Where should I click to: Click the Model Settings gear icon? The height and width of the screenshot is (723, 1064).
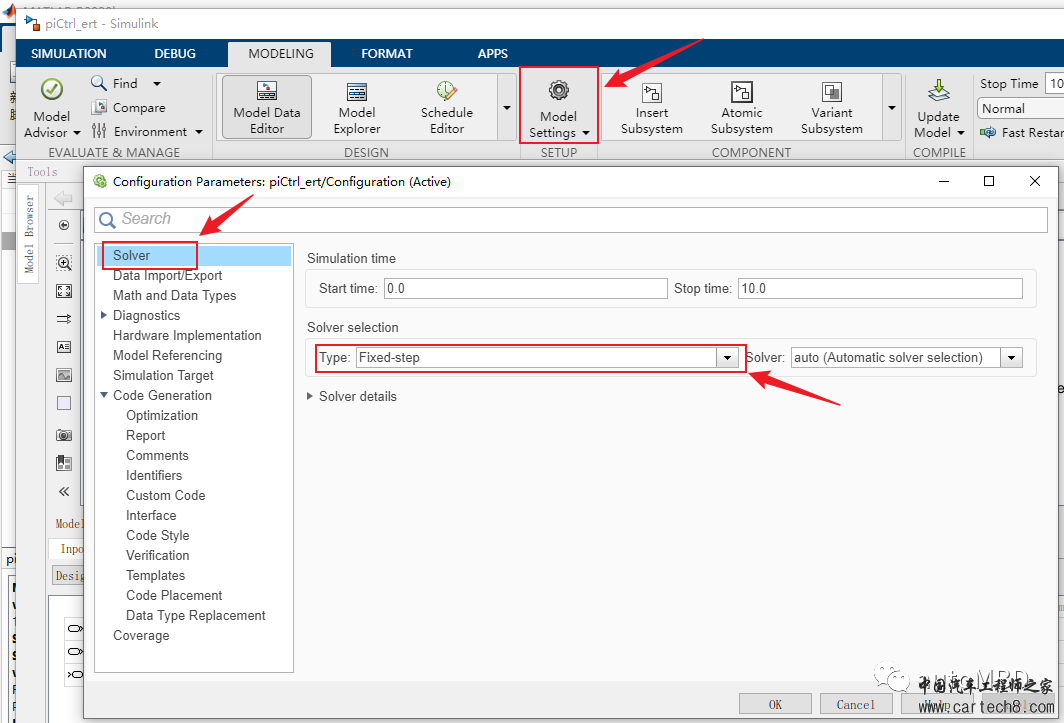click(558, 90)
